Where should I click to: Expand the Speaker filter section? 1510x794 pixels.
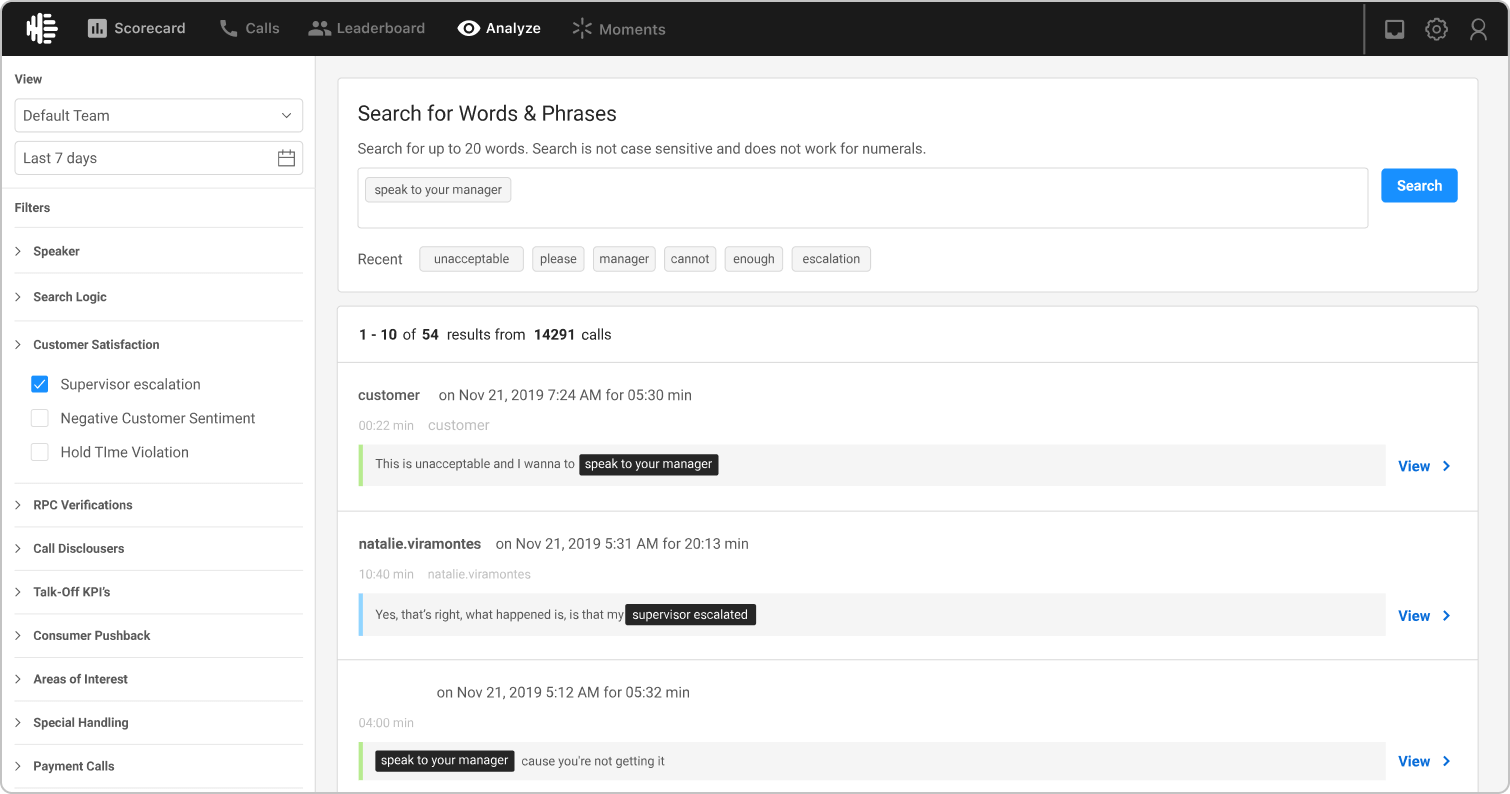[159, 251]
